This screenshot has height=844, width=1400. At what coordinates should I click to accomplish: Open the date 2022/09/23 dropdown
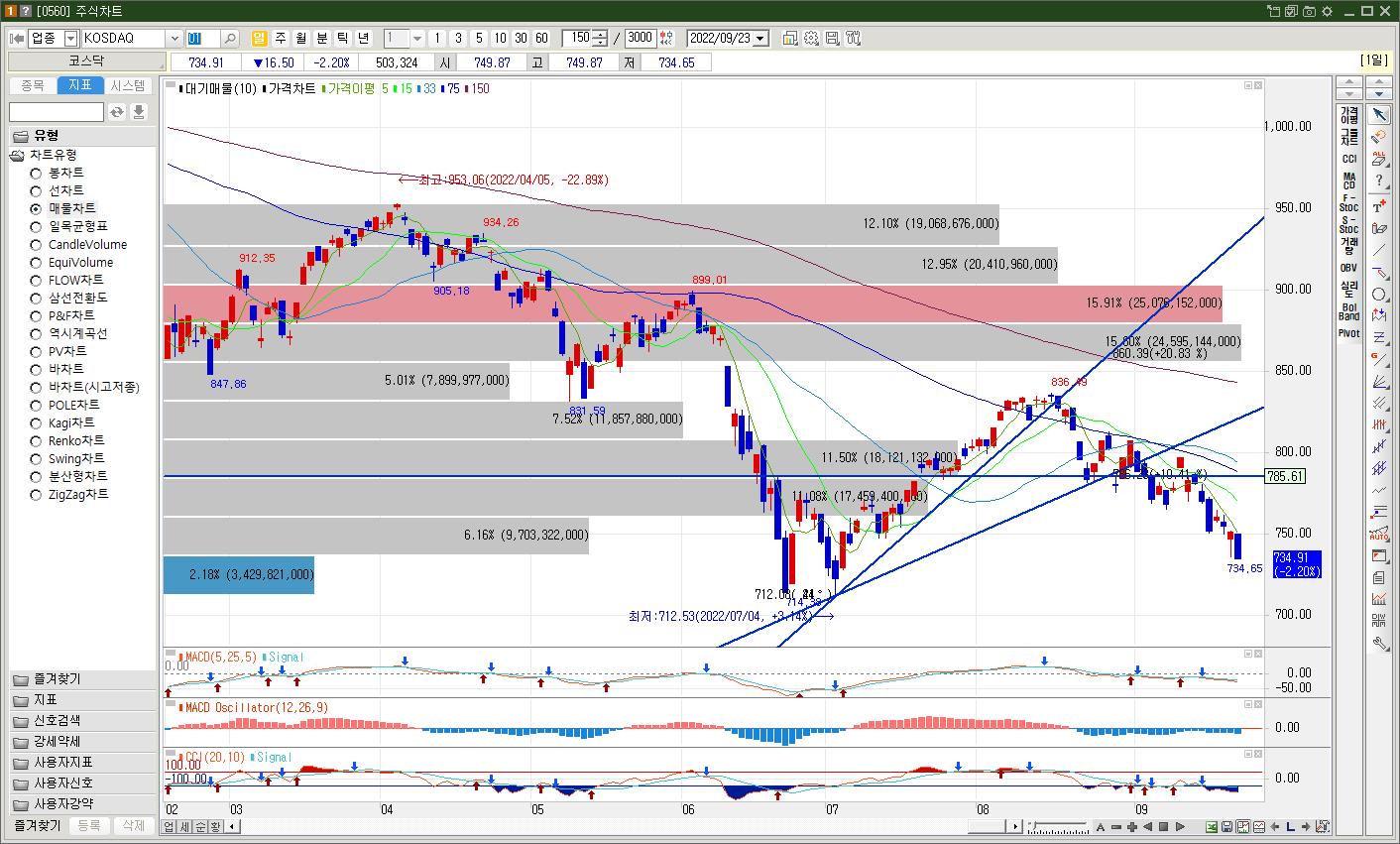pyautogui.click(x=760, y=39)
